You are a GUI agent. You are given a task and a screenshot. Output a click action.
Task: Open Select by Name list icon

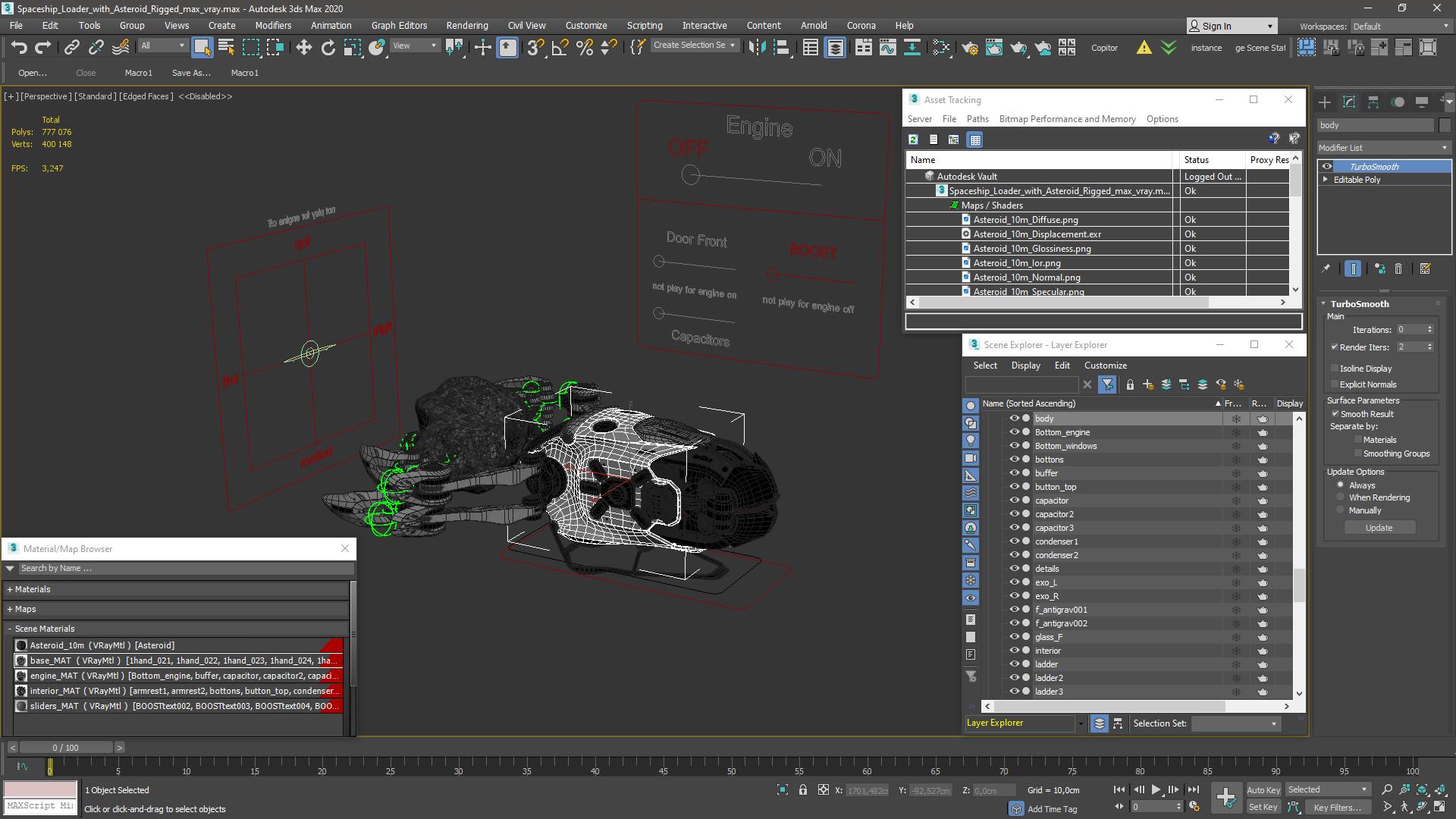tap(226, 47)
